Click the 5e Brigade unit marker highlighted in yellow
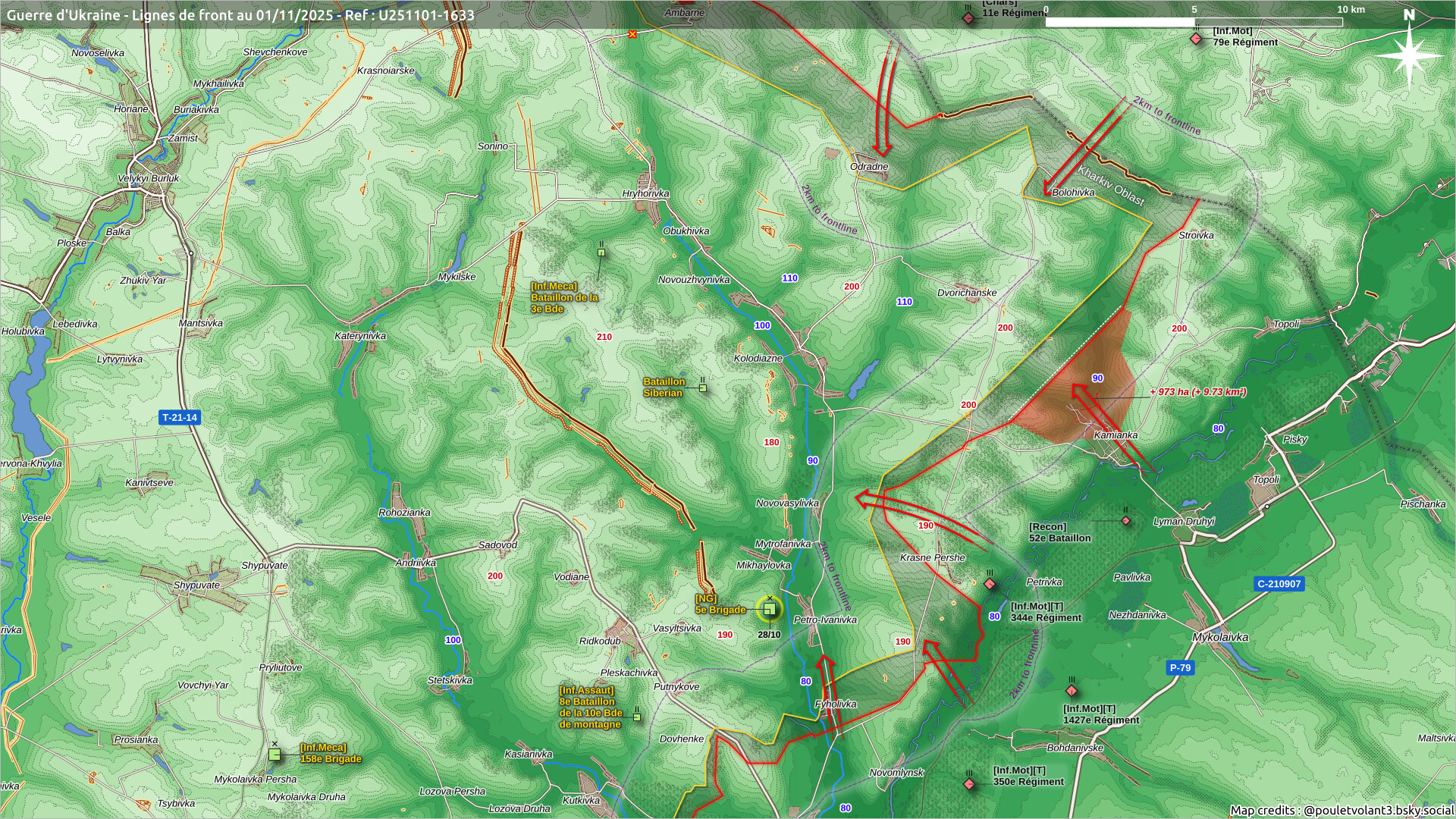 pos(769,610)
